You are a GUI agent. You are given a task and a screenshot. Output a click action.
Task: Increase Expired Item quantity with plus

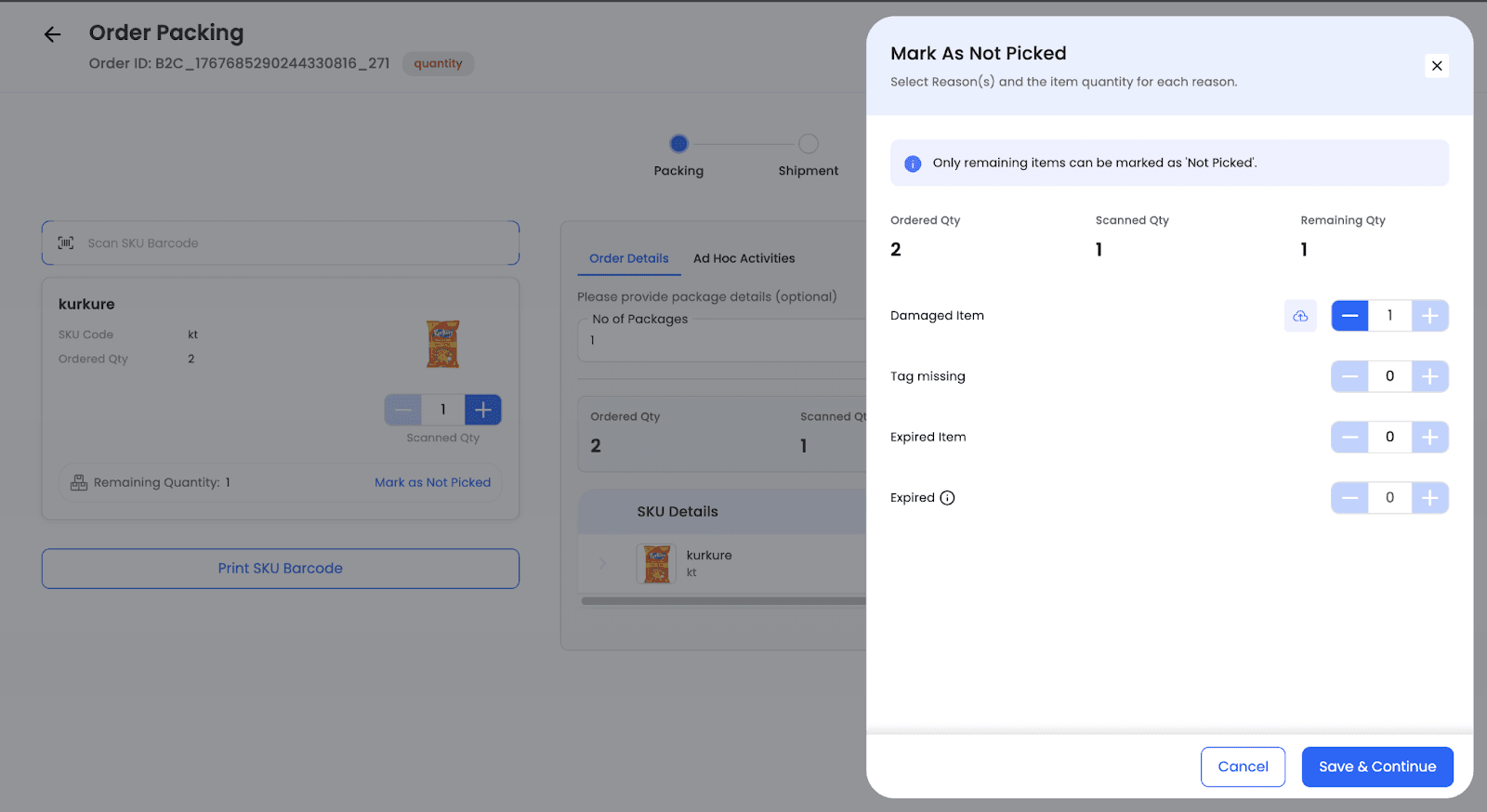coord(1429,437)
